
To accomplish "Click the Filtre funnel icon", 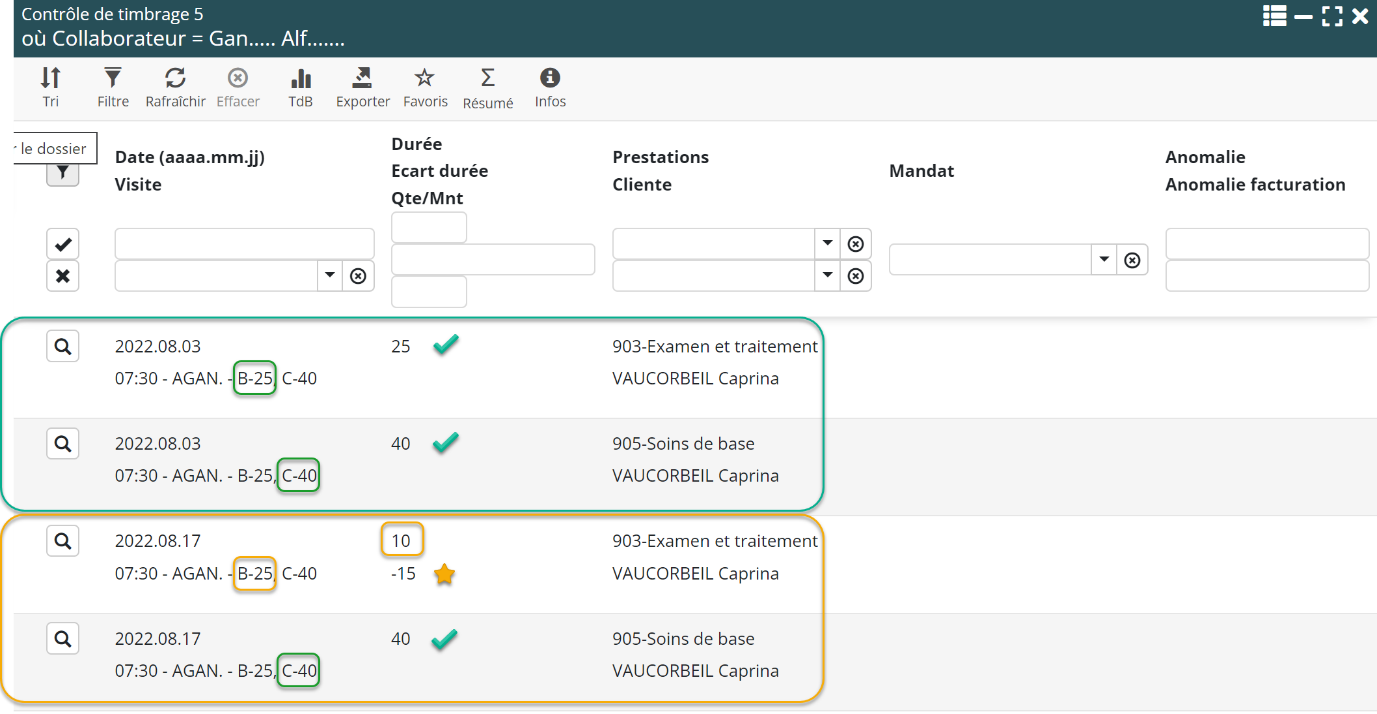I will tap(113, 87).
